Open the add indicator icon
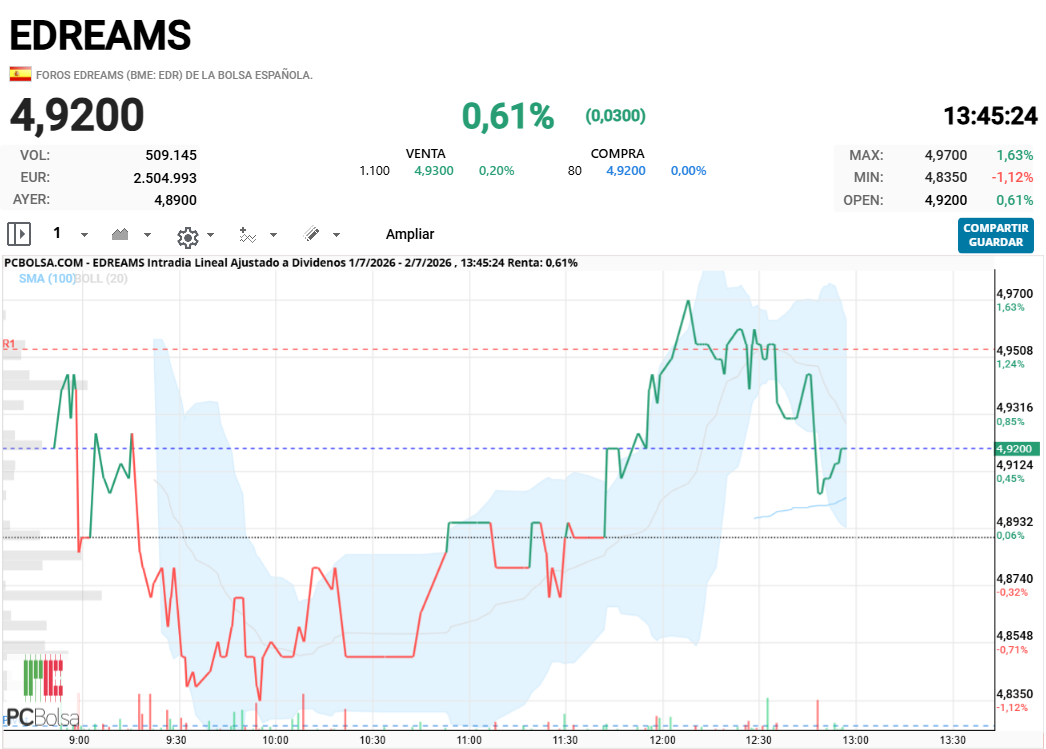The height and width of the screenshot is (749, 1046). click(247, 235)
